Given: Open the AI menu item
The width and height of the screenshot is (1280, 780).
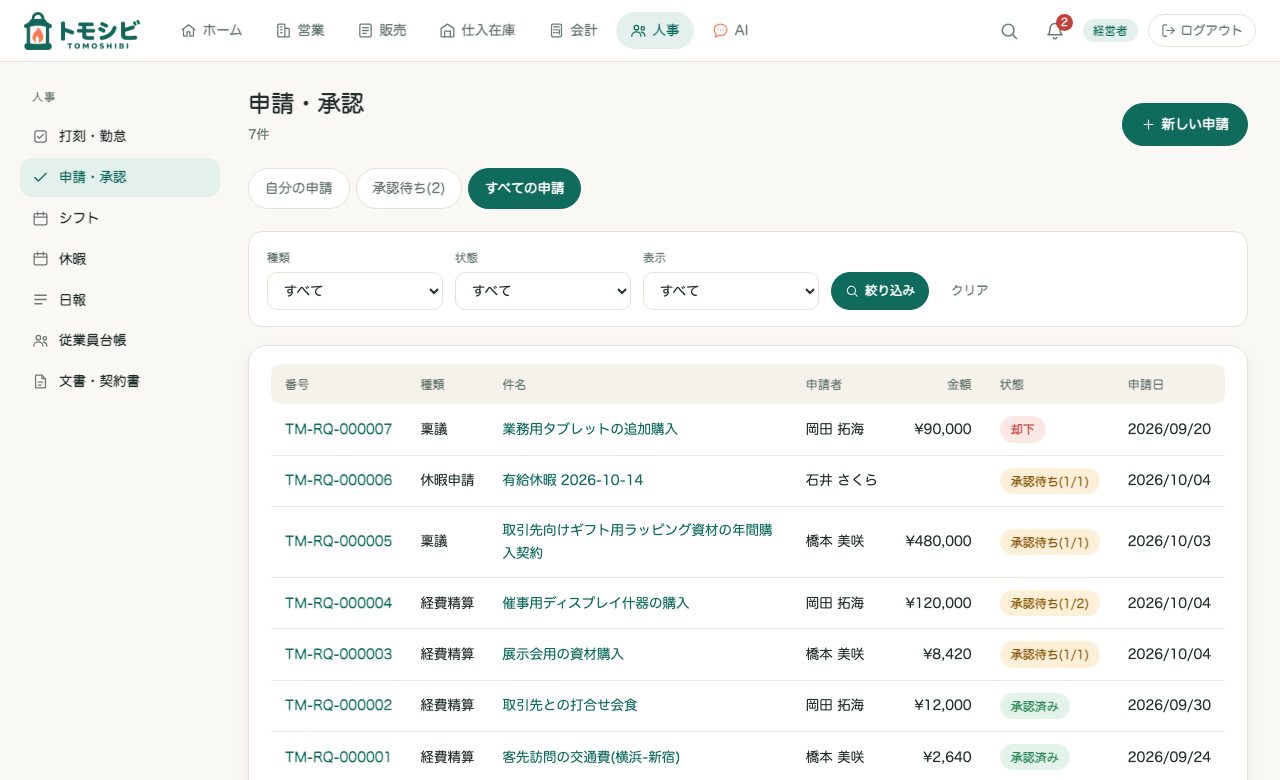Looking at the screenshot, I should [x=731, y=31].
